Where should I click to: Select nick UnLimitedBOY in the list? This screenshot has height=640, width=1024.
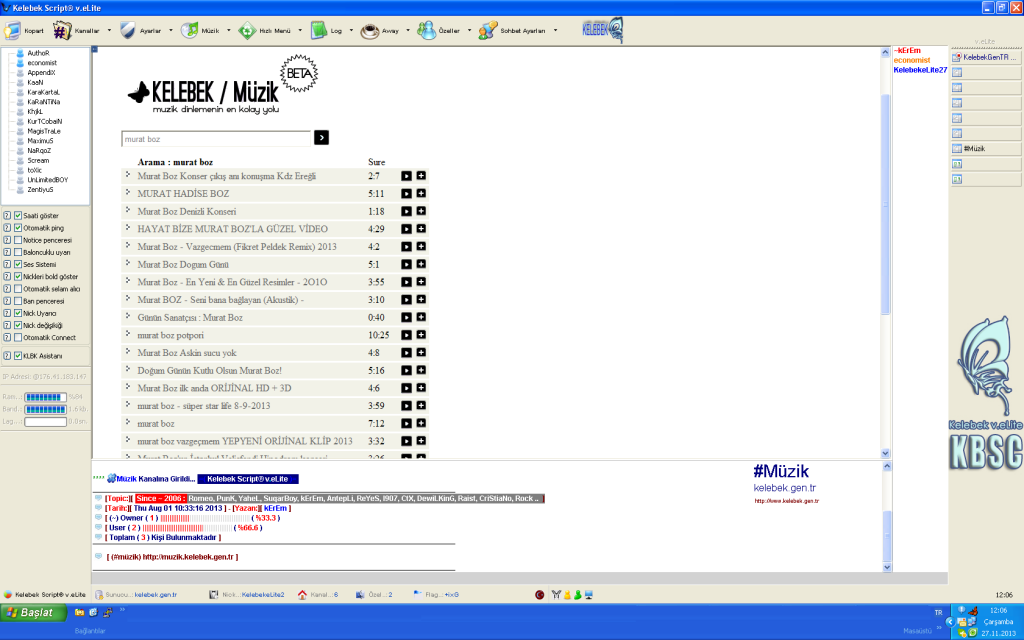tap(47, 180)
